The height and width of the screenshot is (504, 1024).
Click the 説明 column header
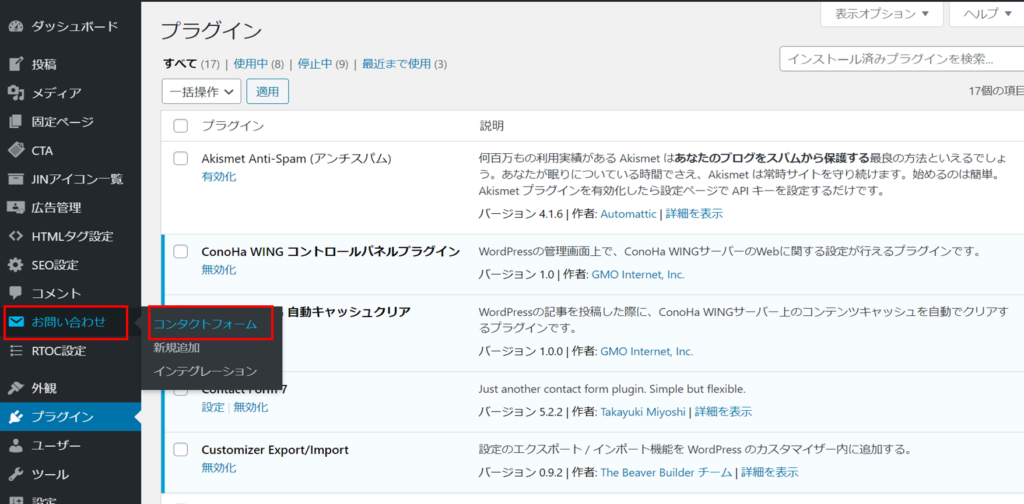pos(492,126)
